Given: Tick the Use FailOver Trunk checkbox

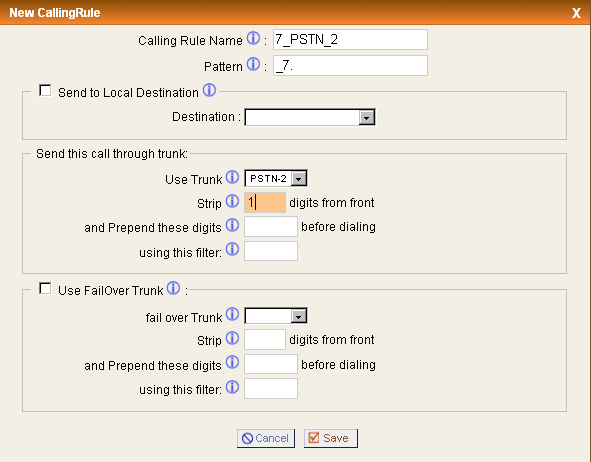Looking at the screenshot, I should tap(45, 289).
